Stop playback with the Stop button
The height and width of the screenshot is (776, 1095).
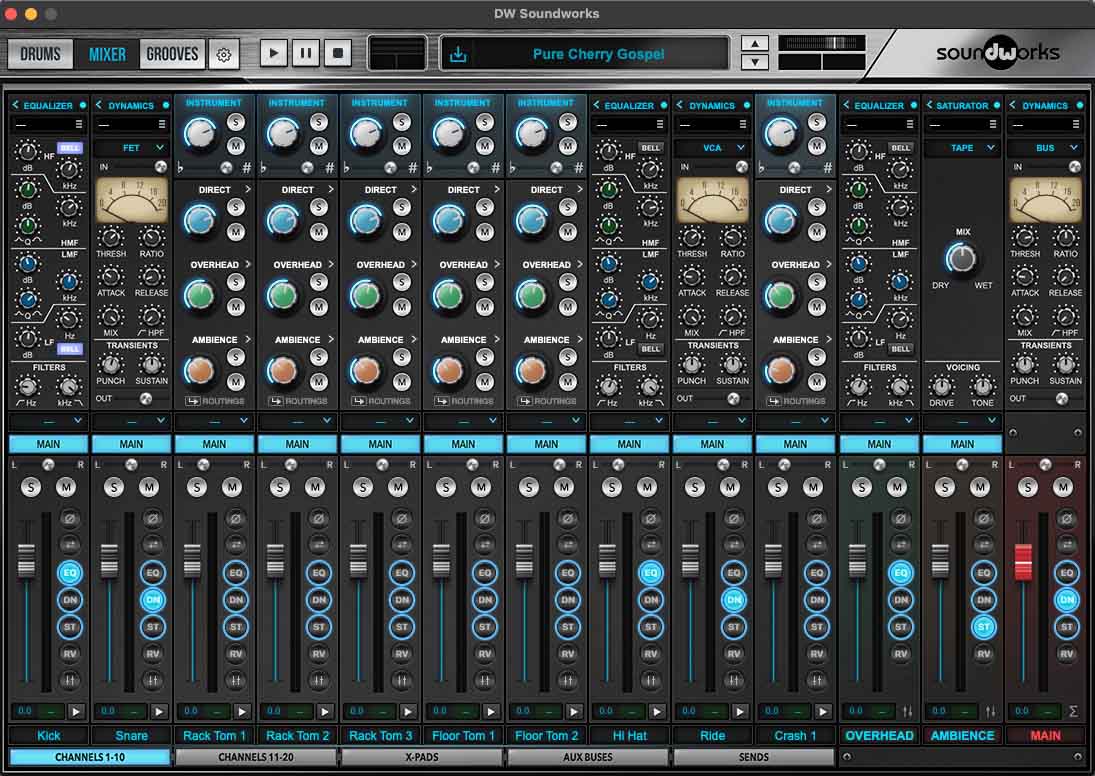tap(338, 53)
